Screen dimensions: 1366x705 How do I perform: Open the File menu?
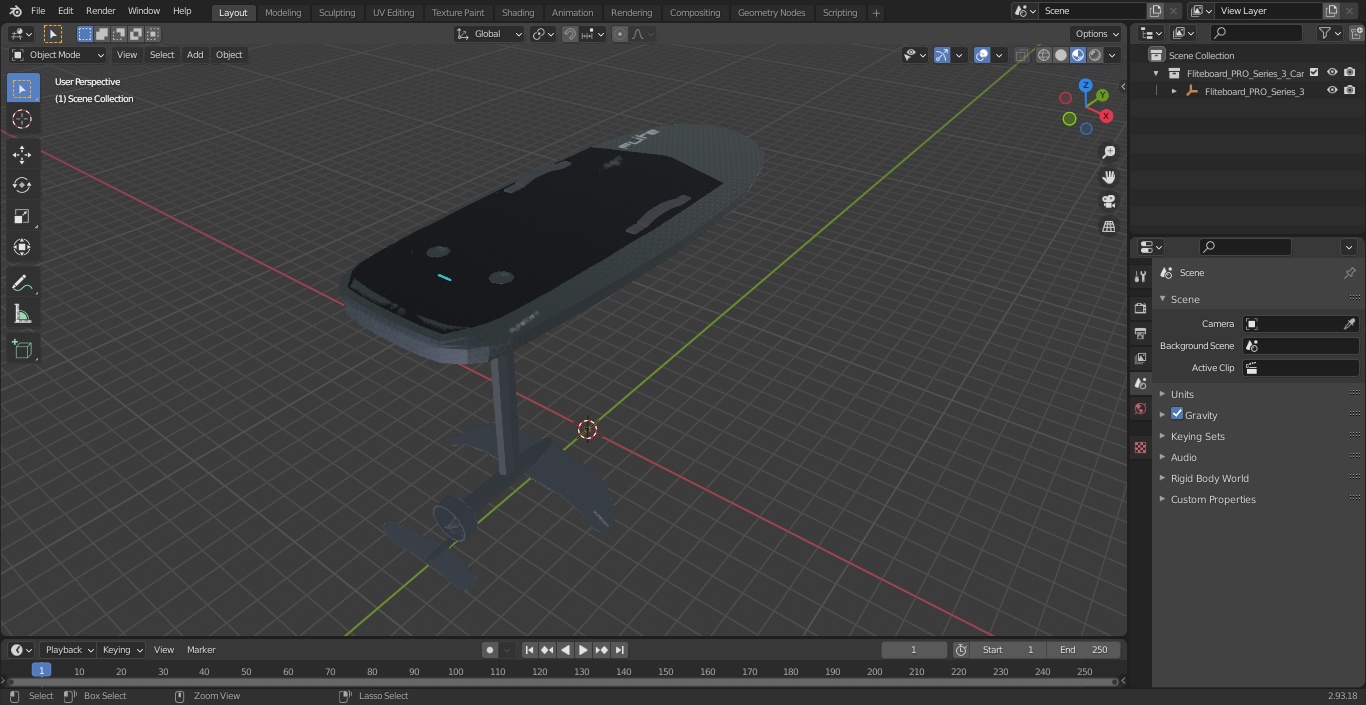[x=38, y=11]
